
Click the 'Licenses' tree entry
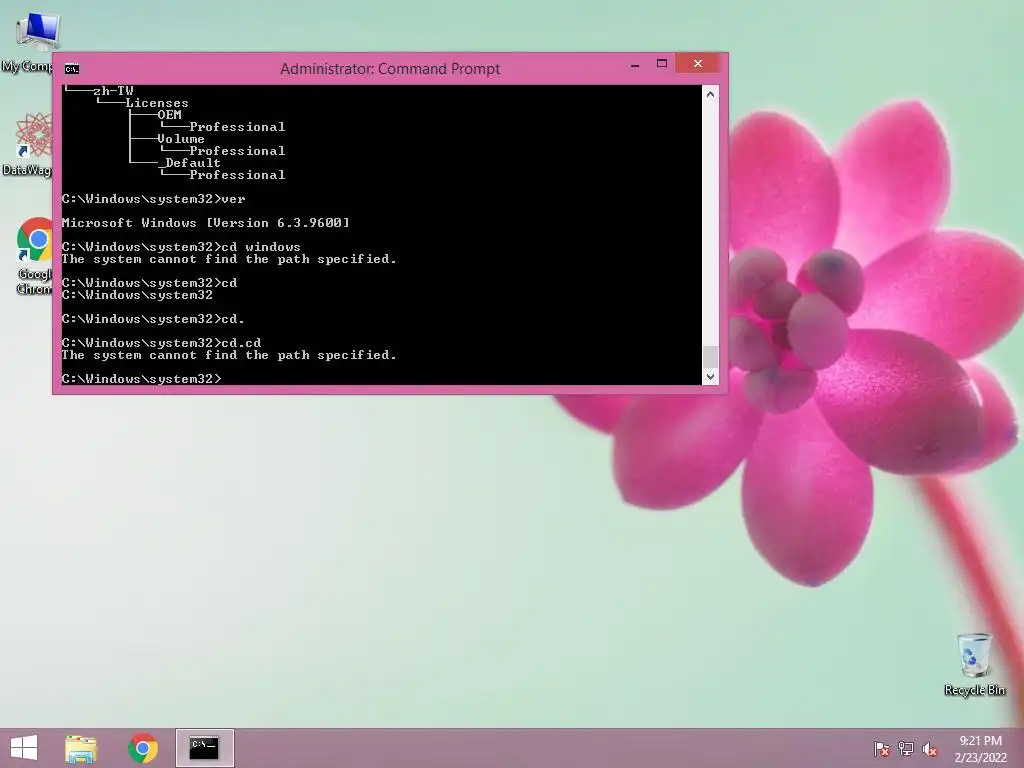click(157, 103)
